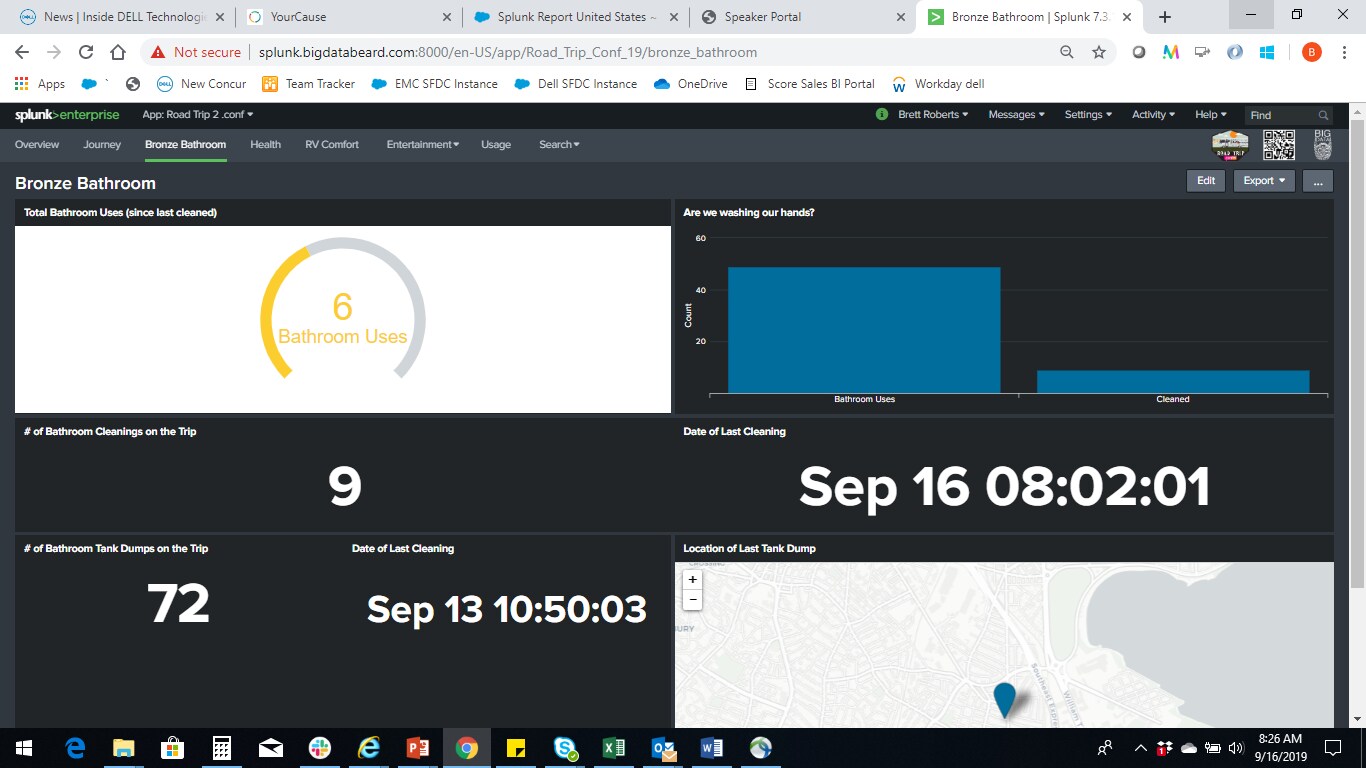
Task: Open Skype from the taskbar
Action: [565, 748]
